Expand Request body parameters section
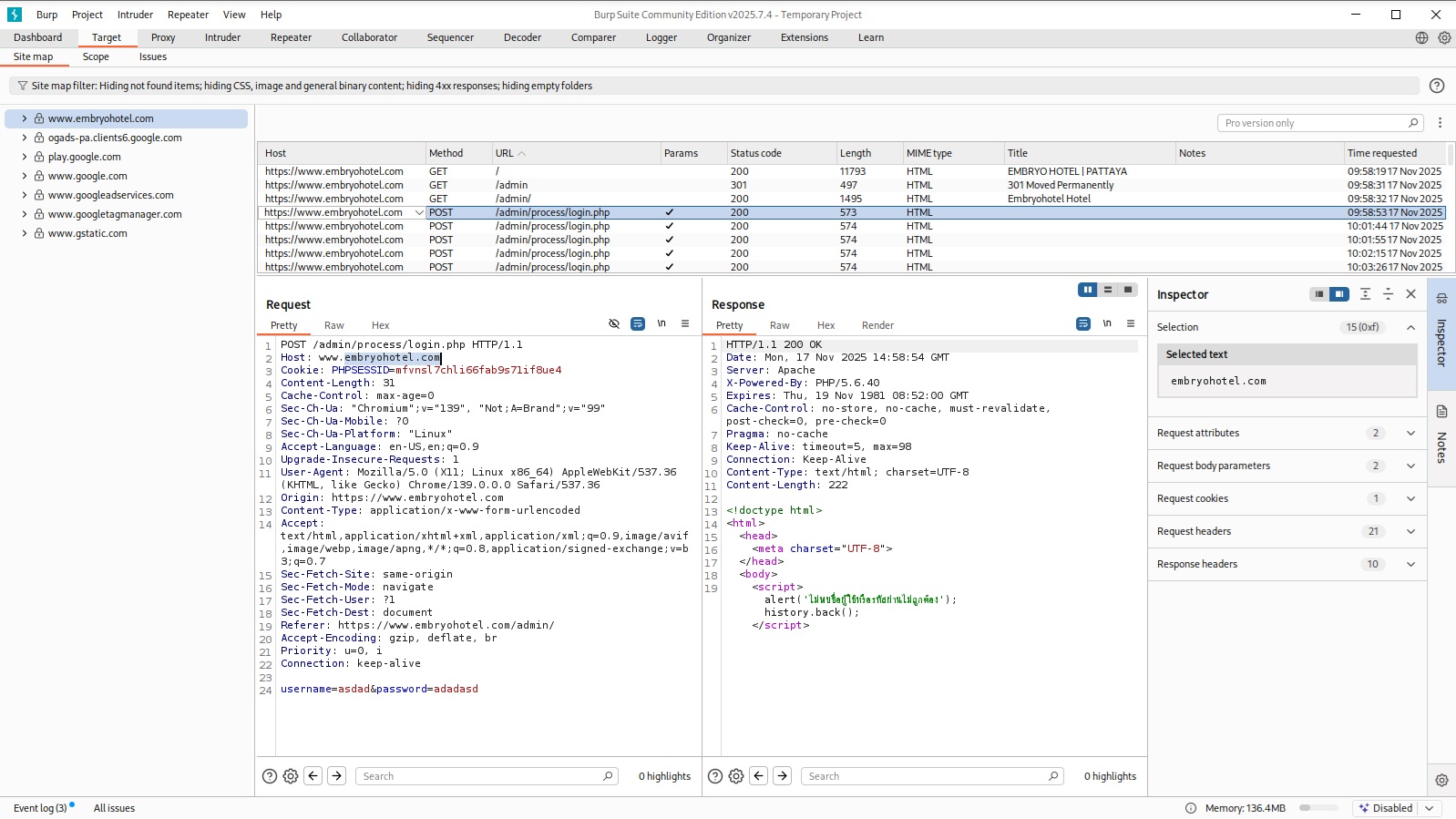 pyautogui.click(x=1411, y=466)
